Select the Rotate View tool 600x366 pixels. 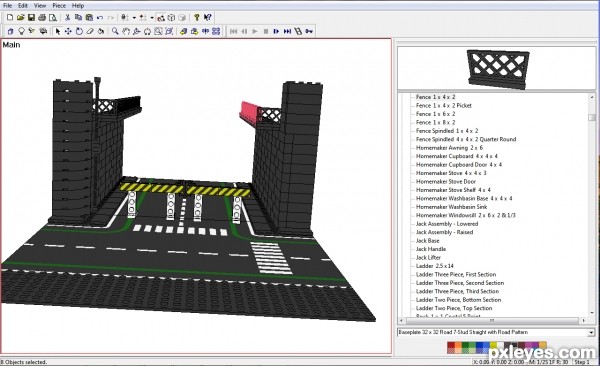[x=137, y=31]
